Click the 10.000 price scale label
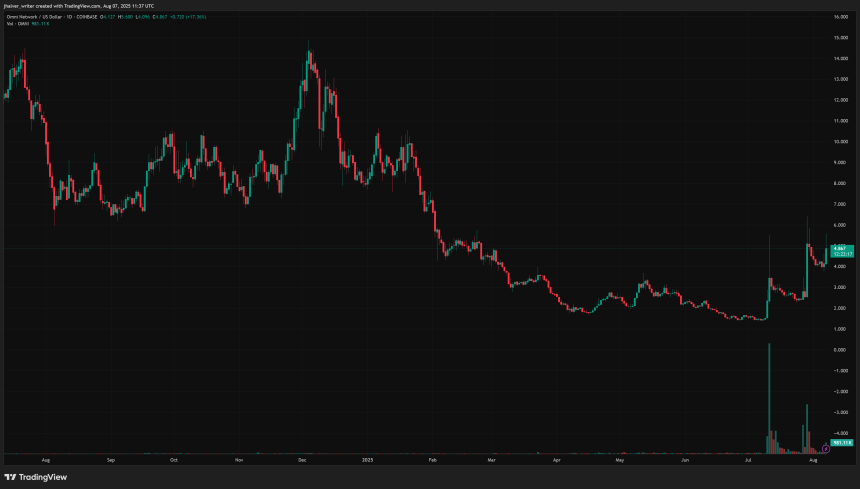The height and width of the screenshot is (489, 860). point(841,141)
